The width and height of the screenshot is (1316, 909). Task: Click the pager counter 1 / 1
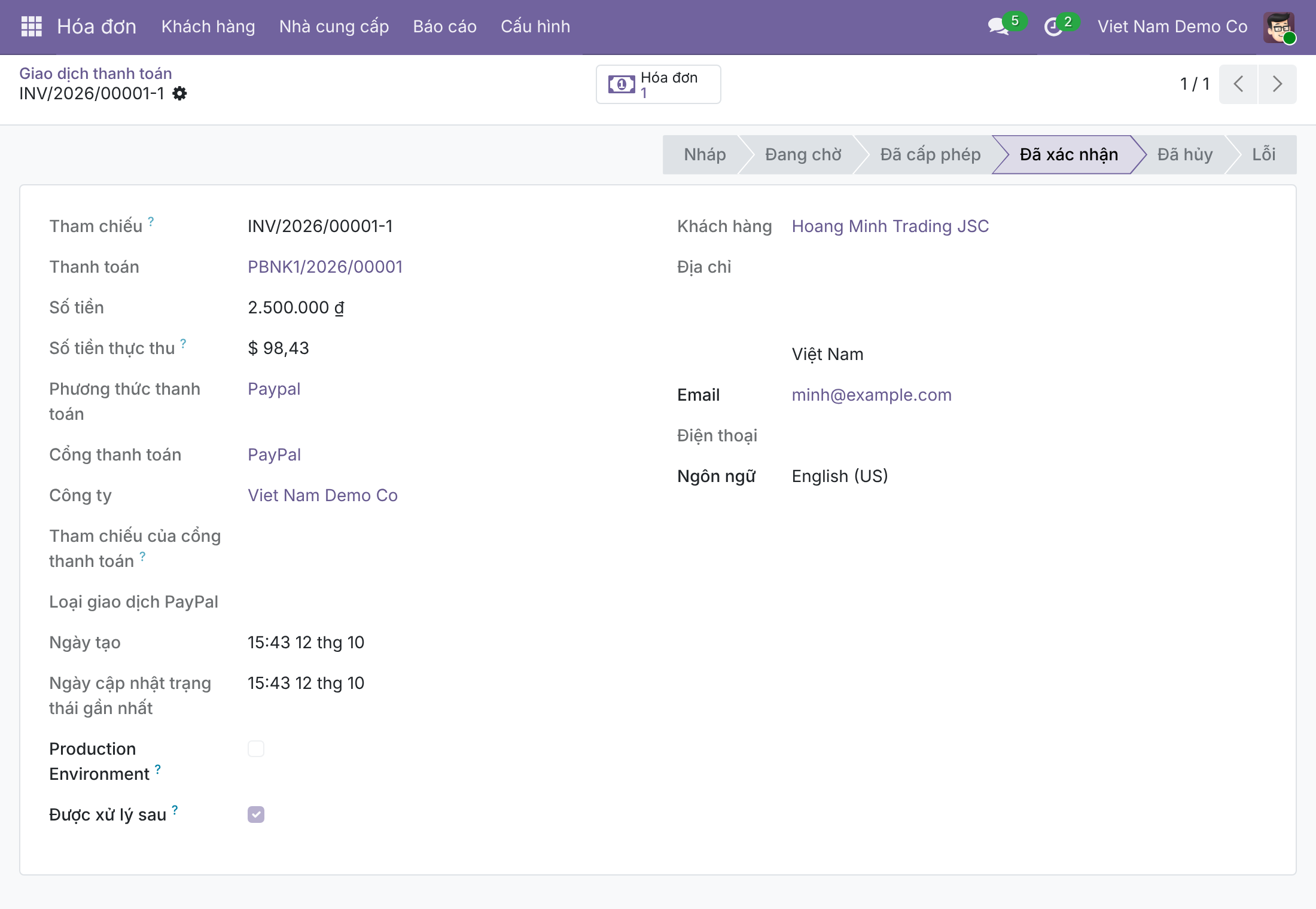coord(1195,84)
